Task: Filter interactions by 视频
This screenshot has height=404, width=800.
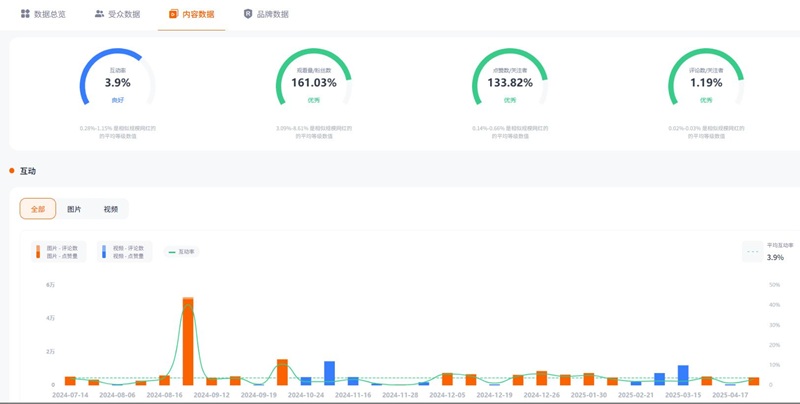Action: [x=110, y=209]
